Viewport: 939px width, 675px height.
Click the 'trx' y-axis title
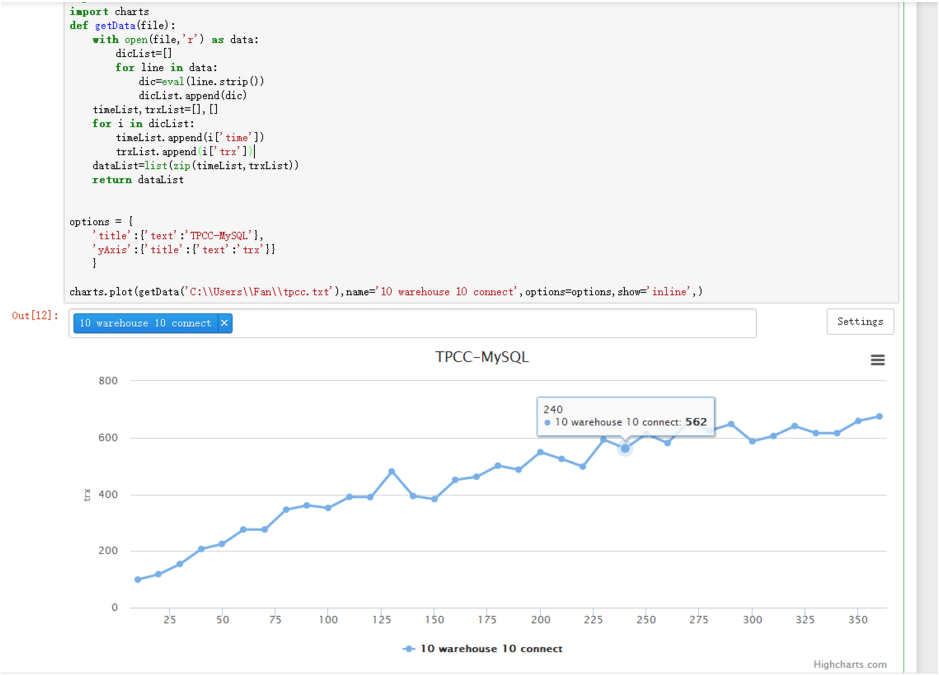coord(87,495)
